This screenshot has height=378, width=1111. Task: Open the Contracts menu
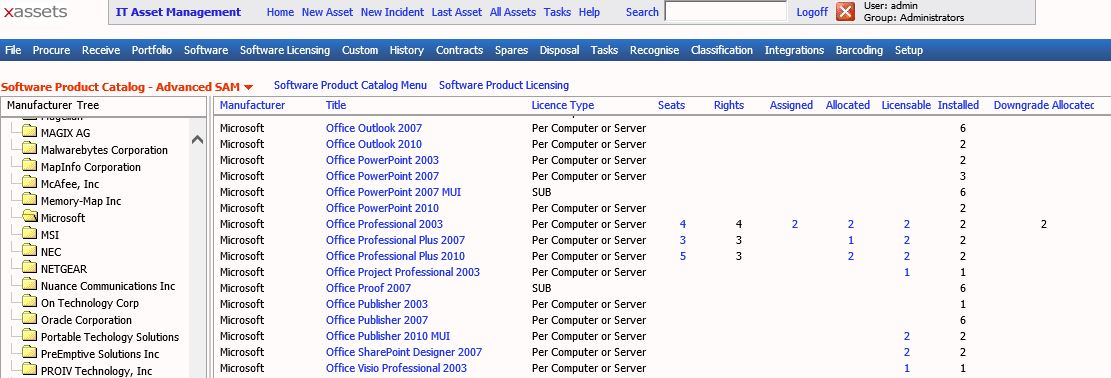coord(459,50)
